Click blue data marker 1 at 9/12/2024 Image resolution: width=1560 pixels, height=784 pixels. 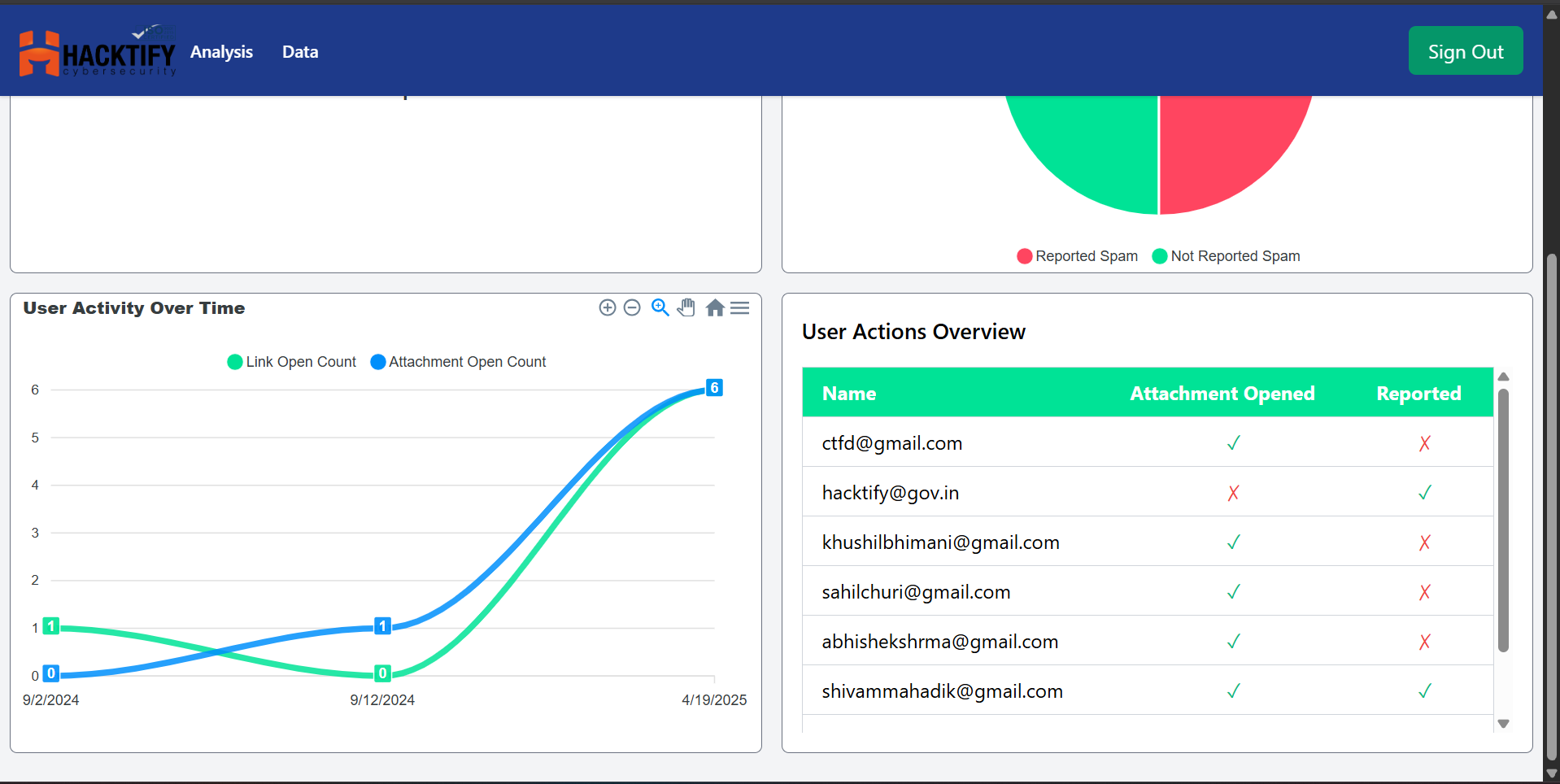pyautogui.click(x=382, y=626)
